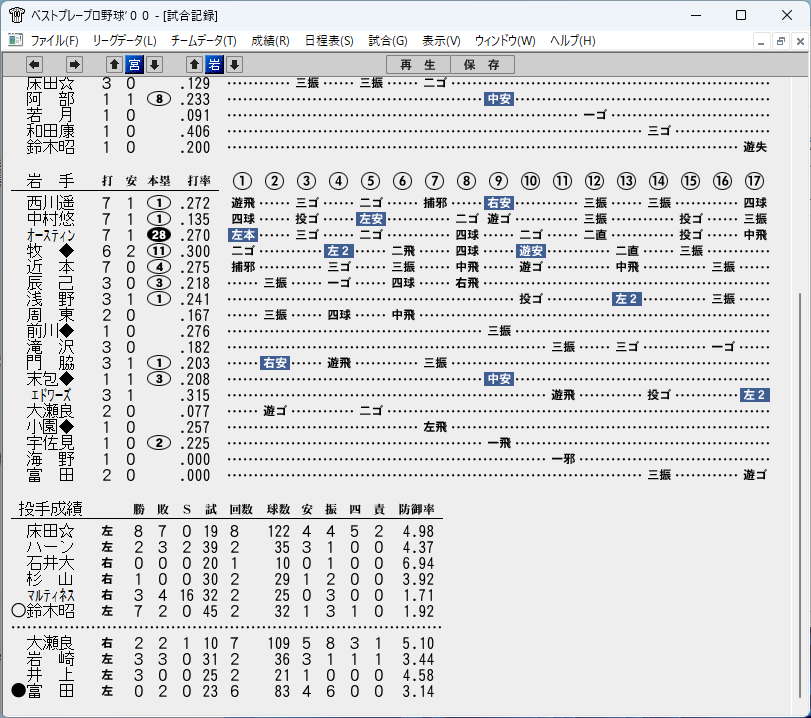The width and height of the screenshot is (811, 718).
Task: Restore the inner document window
Action: point(780,41)
